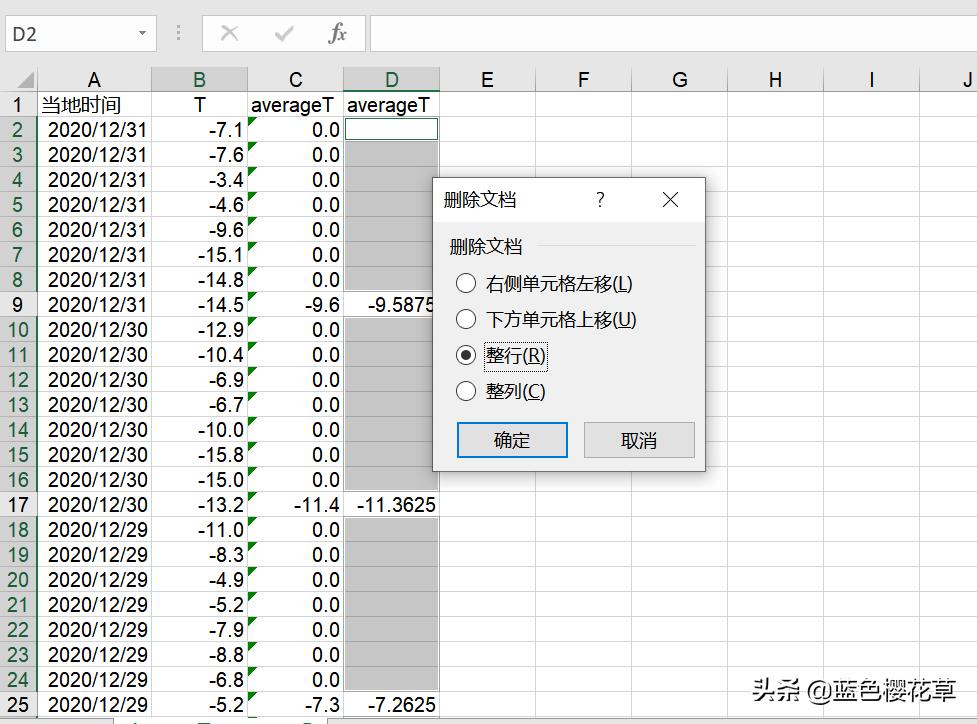Open the insert function fx icon
977x724 pixels.
(337, 33)
